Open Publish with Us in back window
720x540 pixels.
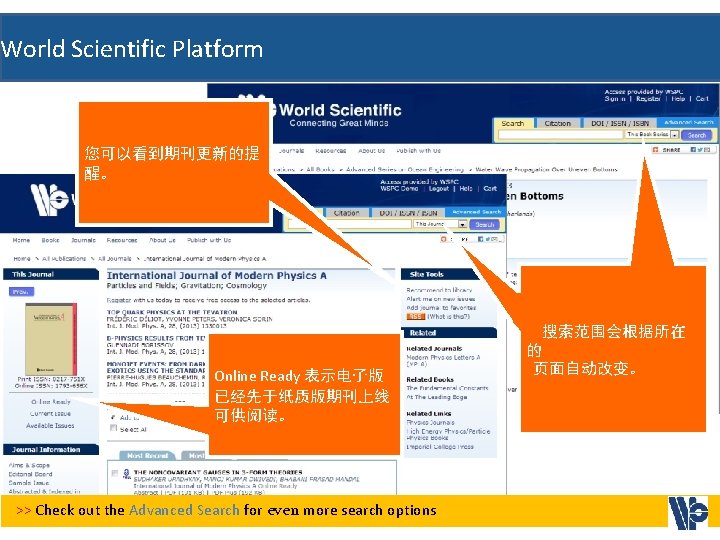click(418, 151)
